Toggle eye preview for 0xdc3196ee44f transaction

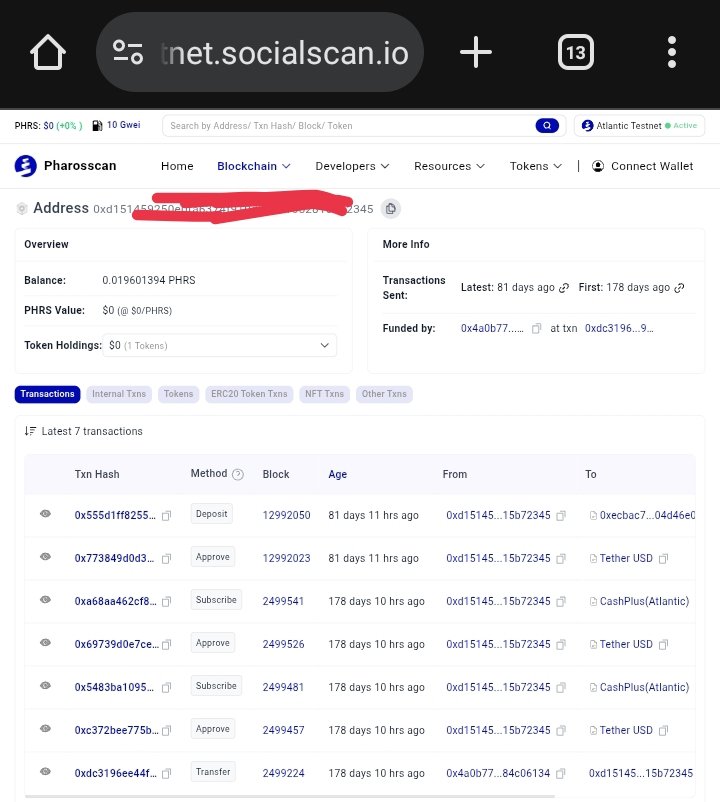click(x=46, y=771)
